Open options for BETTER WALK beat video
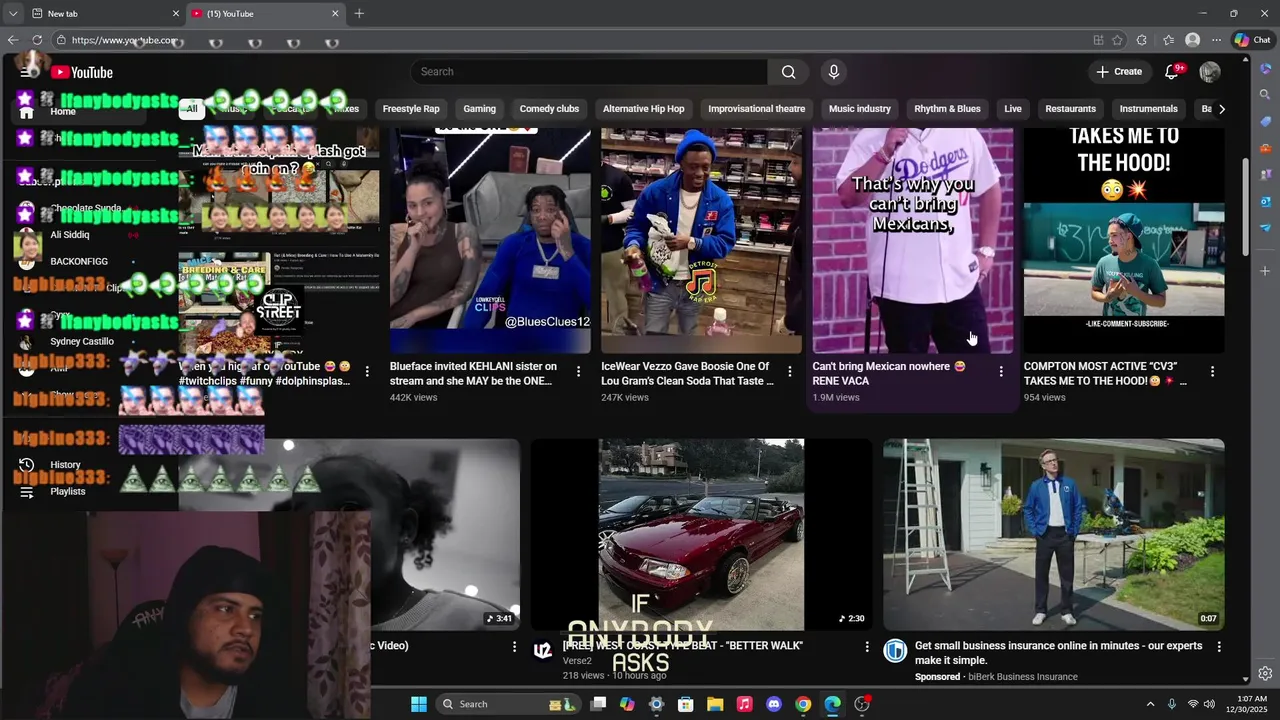The width and height of the screenshot is (1280, 720). click(867, 647)
